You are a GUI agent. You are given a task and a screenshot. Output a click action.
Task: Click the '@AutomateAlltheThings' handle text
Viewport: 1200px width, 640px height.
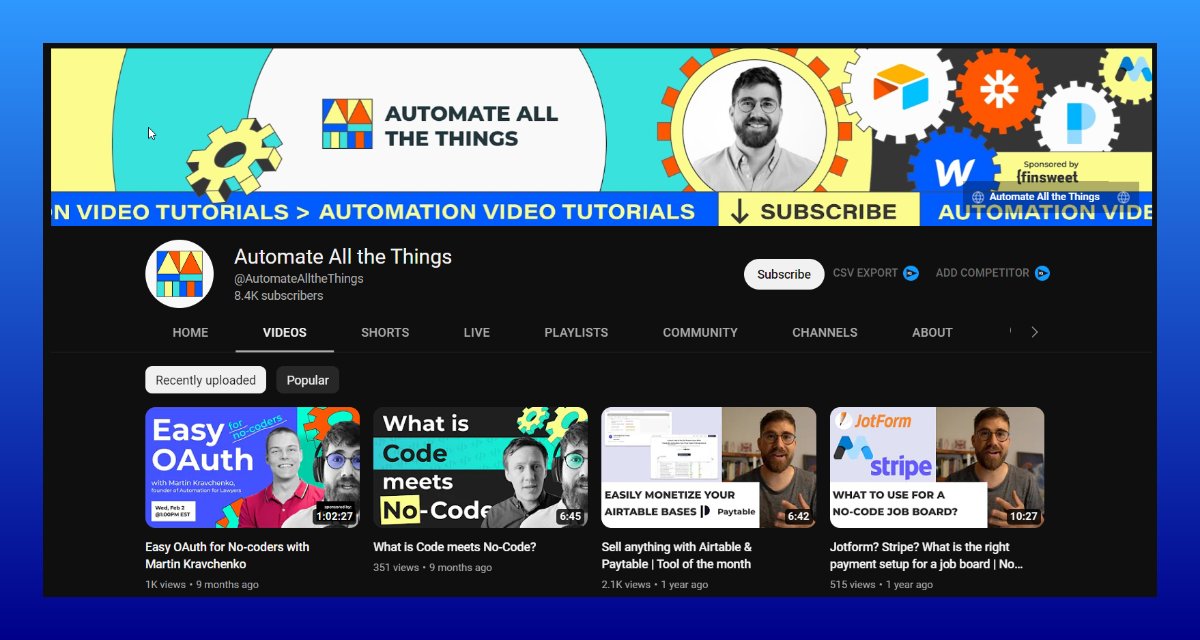point(299,279)
